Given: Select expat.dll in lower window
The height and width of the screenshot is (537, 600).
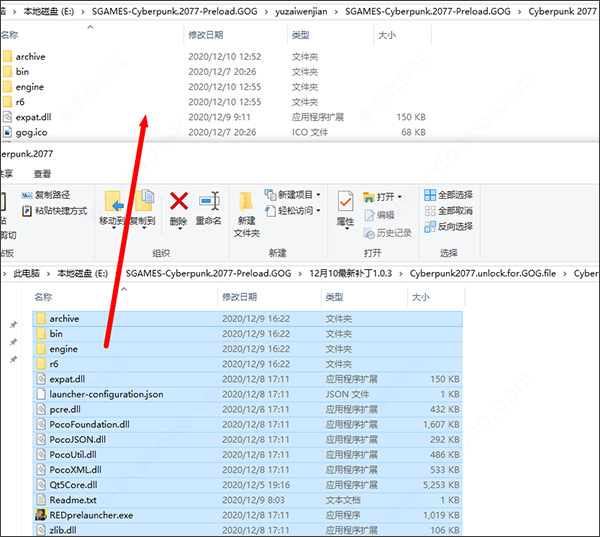Looking at the screenshot, I should click(247, 379).
